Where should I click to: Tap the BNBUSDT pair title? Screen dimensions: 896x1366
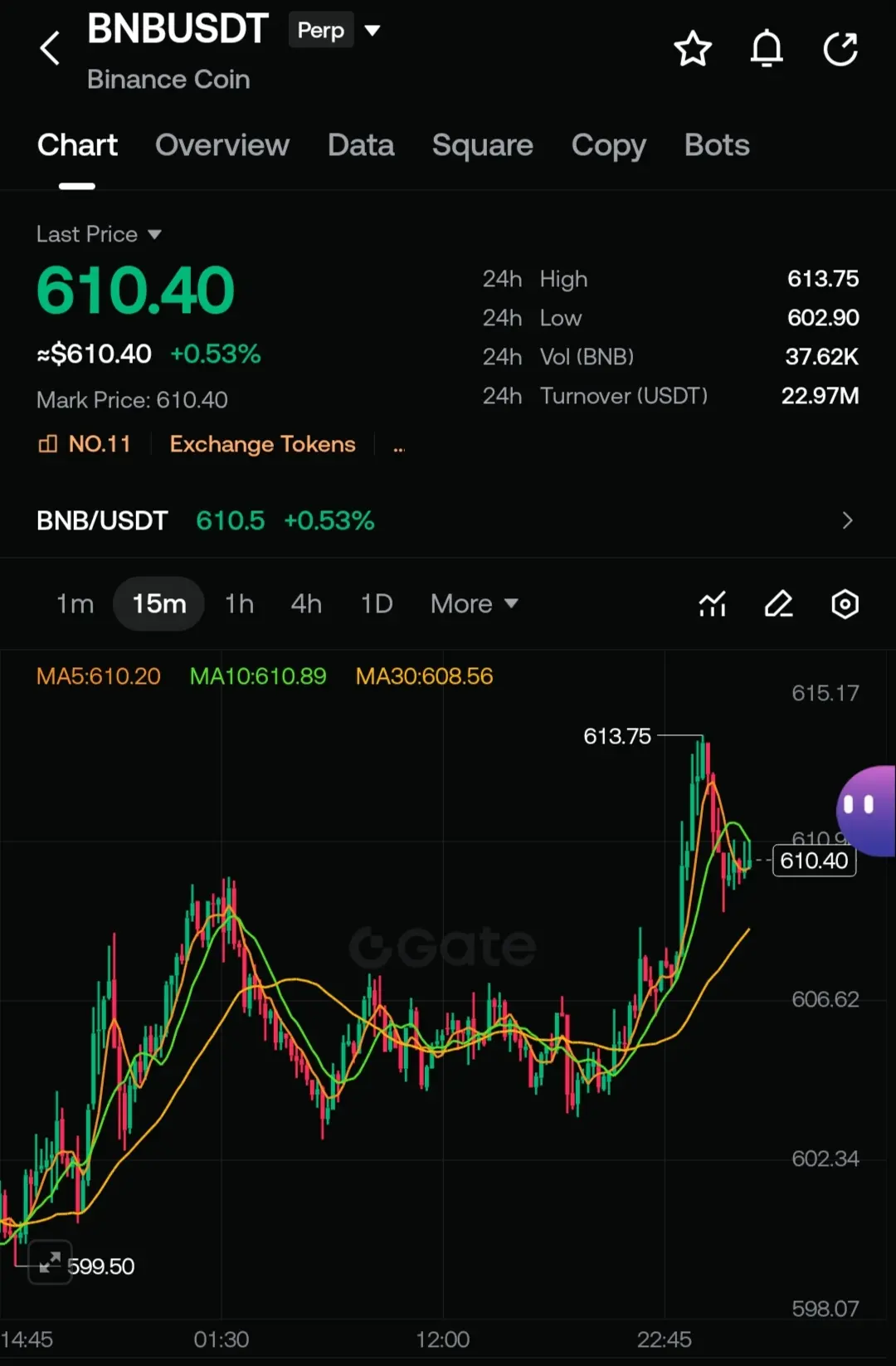178,29
